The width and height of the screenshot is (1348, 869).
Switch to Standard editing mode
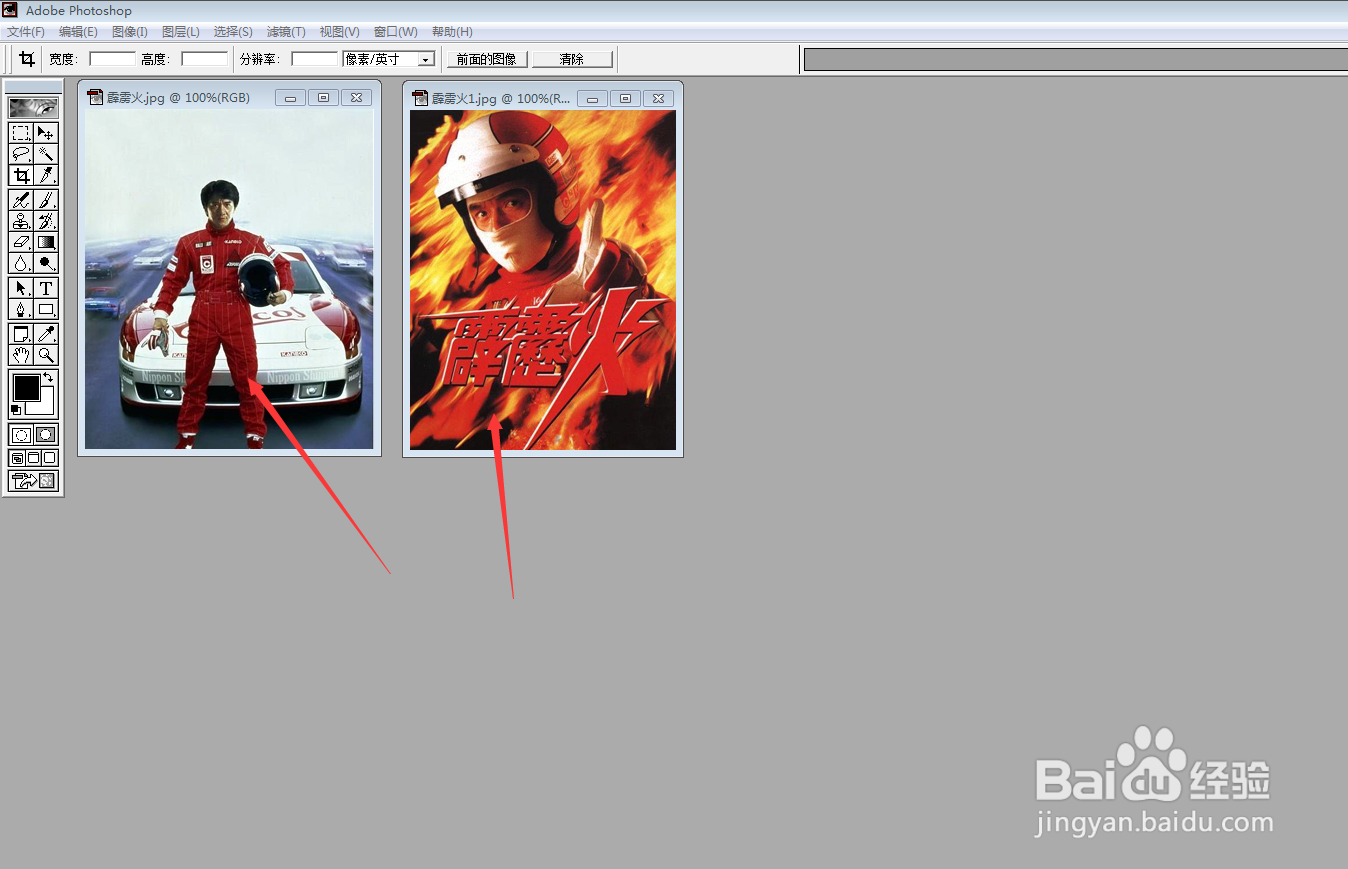pos(21,435)
